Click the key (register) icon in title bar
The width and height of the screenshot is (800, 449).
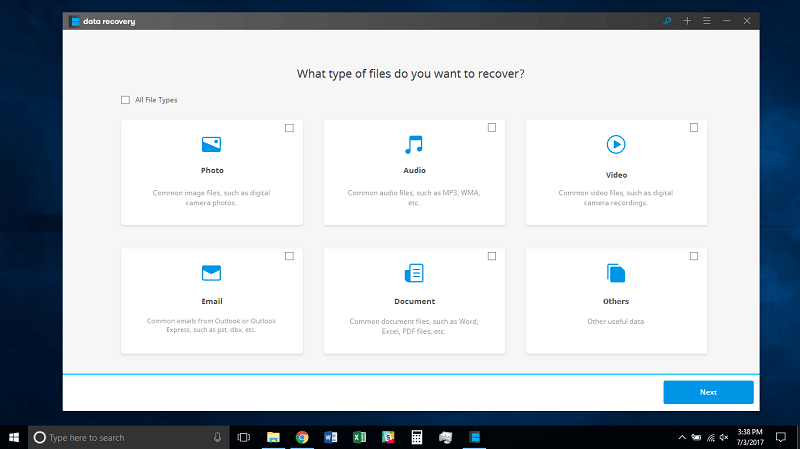[667, 20]
